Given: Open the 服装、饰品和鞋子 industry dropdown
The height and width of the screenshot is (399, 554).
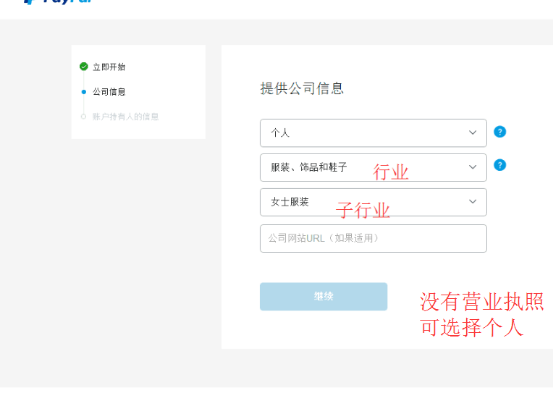Looking at the screenshot, I should tap(373, 168).
